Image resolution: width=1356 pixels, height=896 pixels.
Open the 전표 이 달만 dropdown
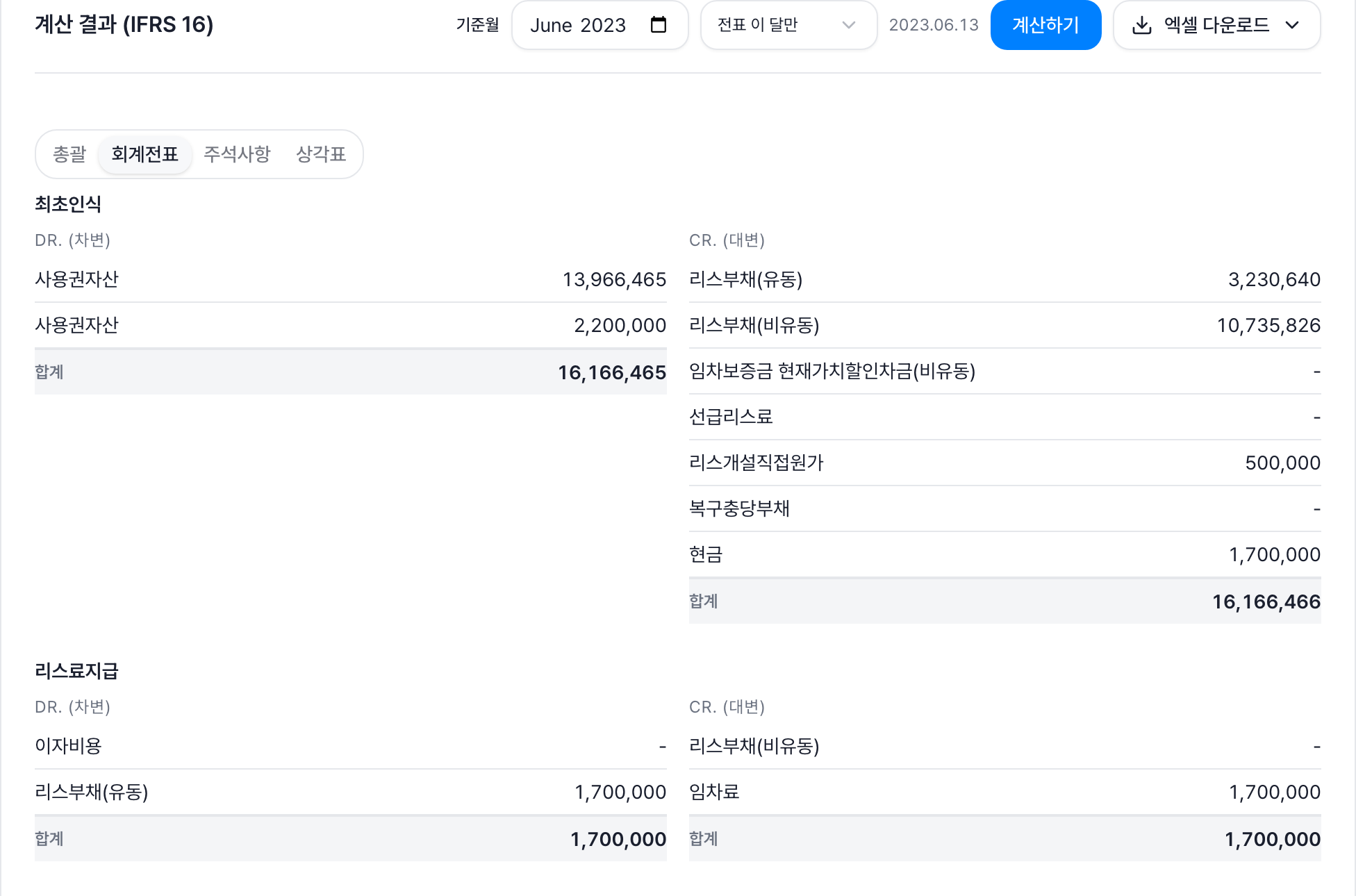[788, 25]
